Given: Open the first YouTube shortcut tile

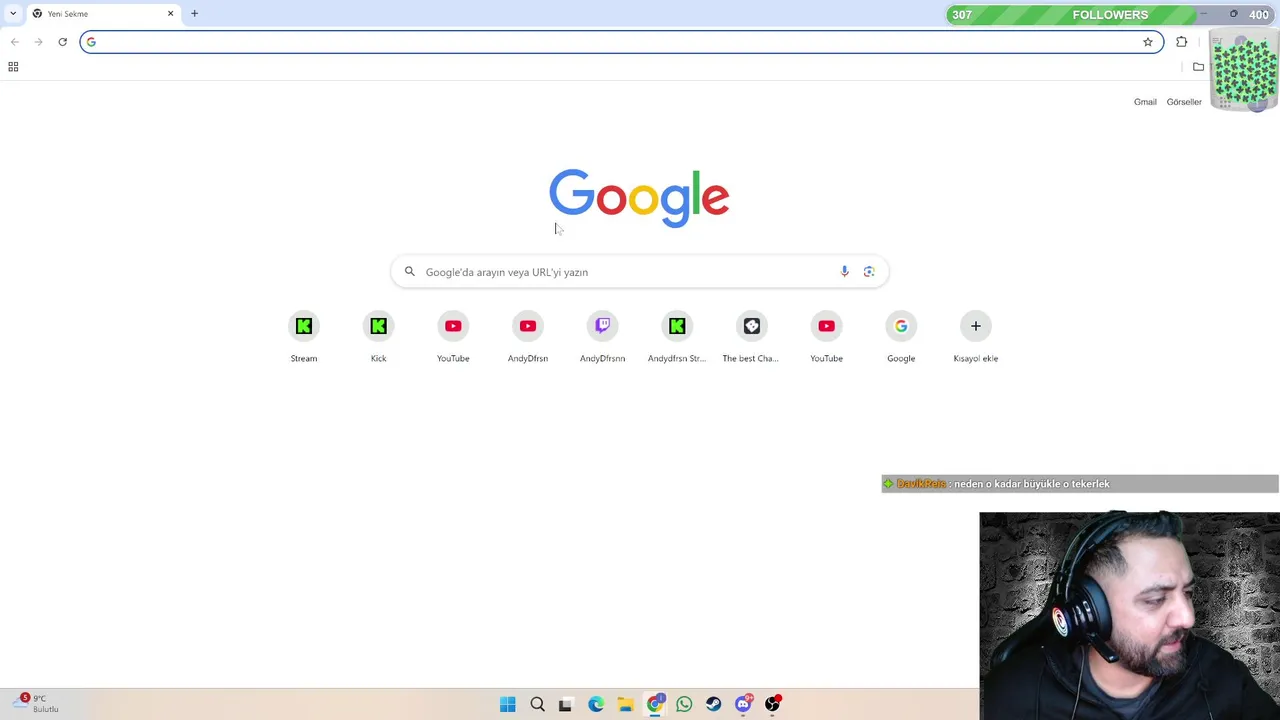Looking at the screenshot, I should click(453, 336).
